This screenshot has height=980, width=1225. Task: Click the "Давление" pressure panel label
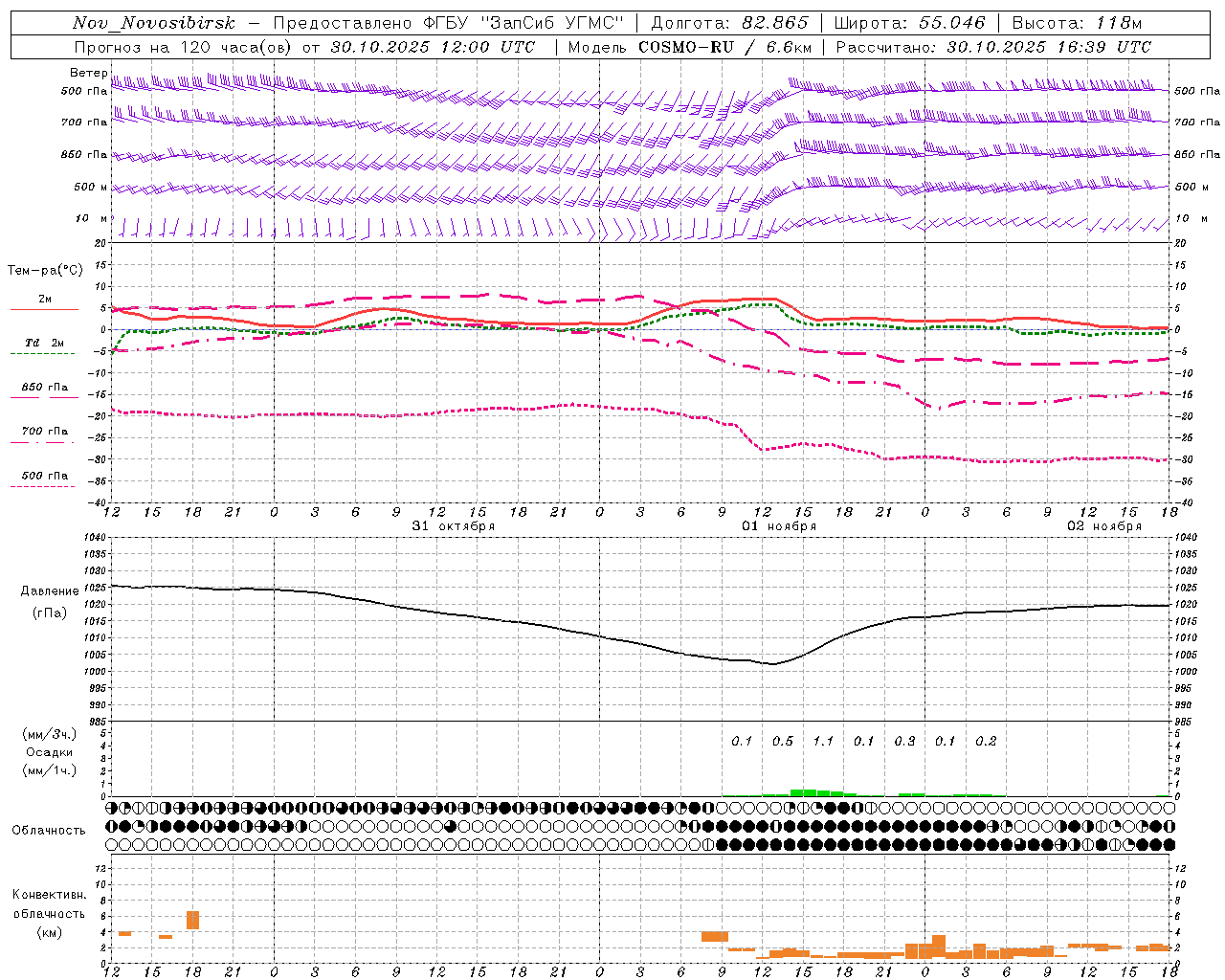click(x=50, y=591)
